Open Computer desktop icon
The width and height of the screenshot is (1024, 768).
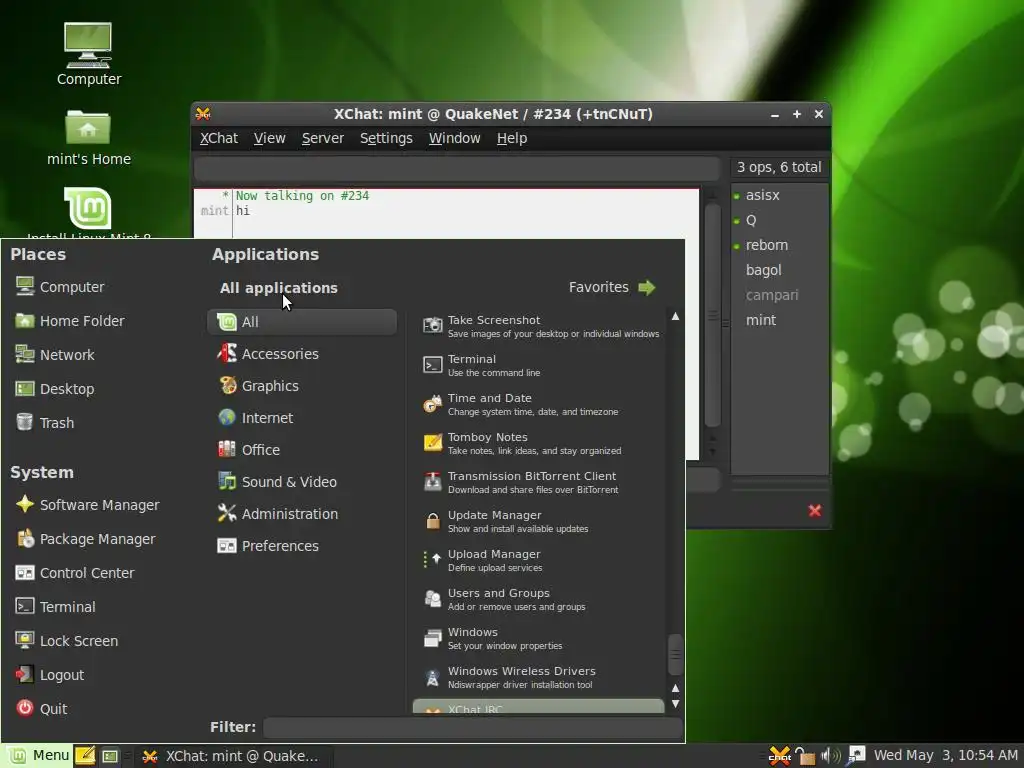click(x=88, y=55)
